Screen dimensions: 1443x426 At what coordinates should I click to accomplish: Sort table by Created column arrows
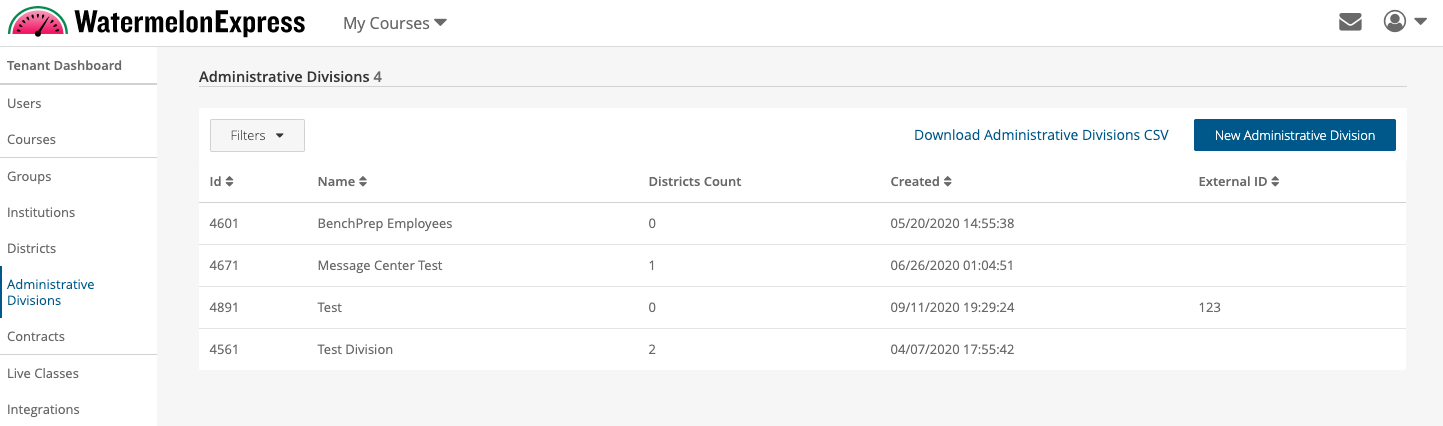tap(948, 182)
